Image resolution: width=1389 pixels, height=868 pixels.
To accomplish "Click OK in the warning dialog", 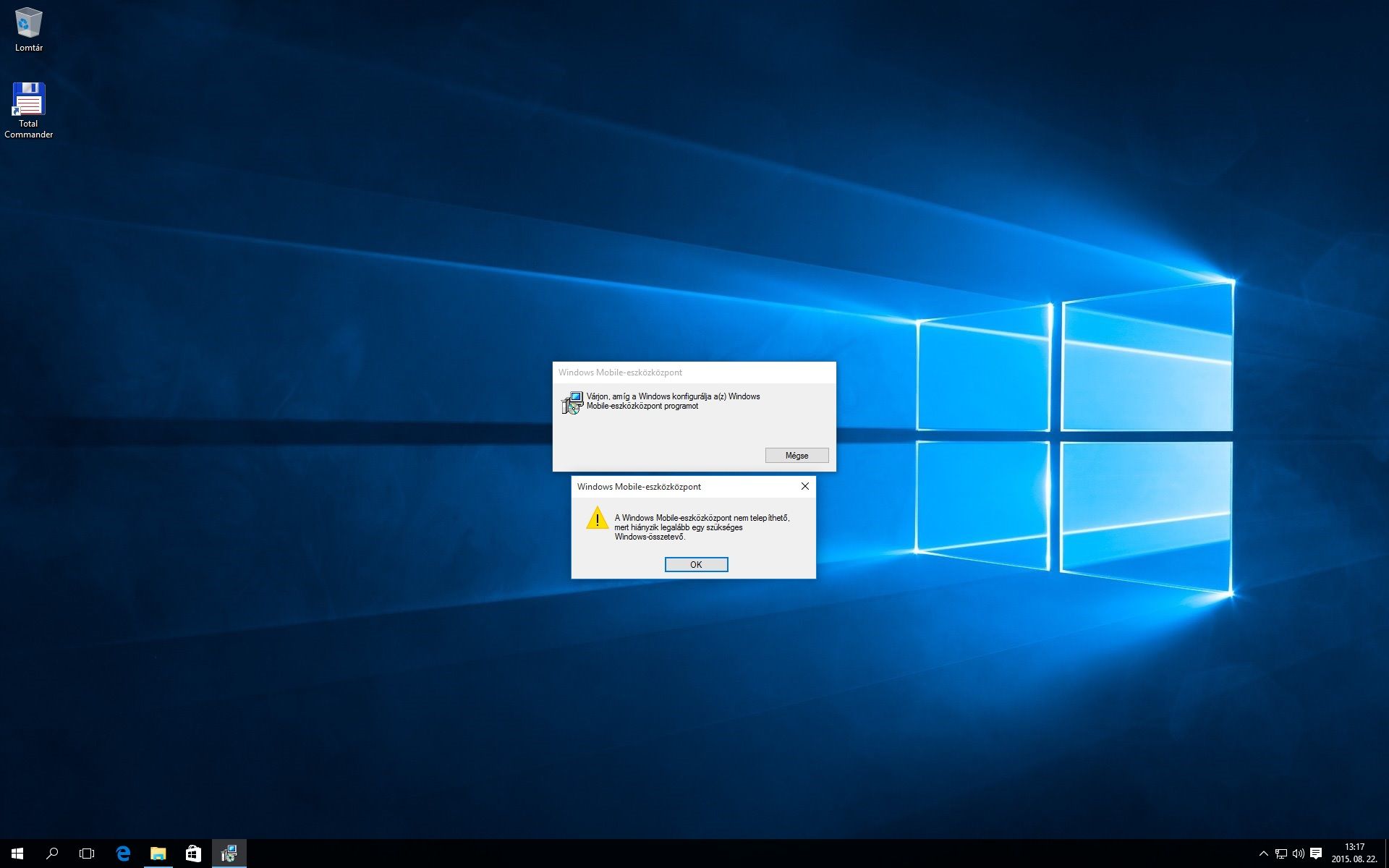I will 696,564.
